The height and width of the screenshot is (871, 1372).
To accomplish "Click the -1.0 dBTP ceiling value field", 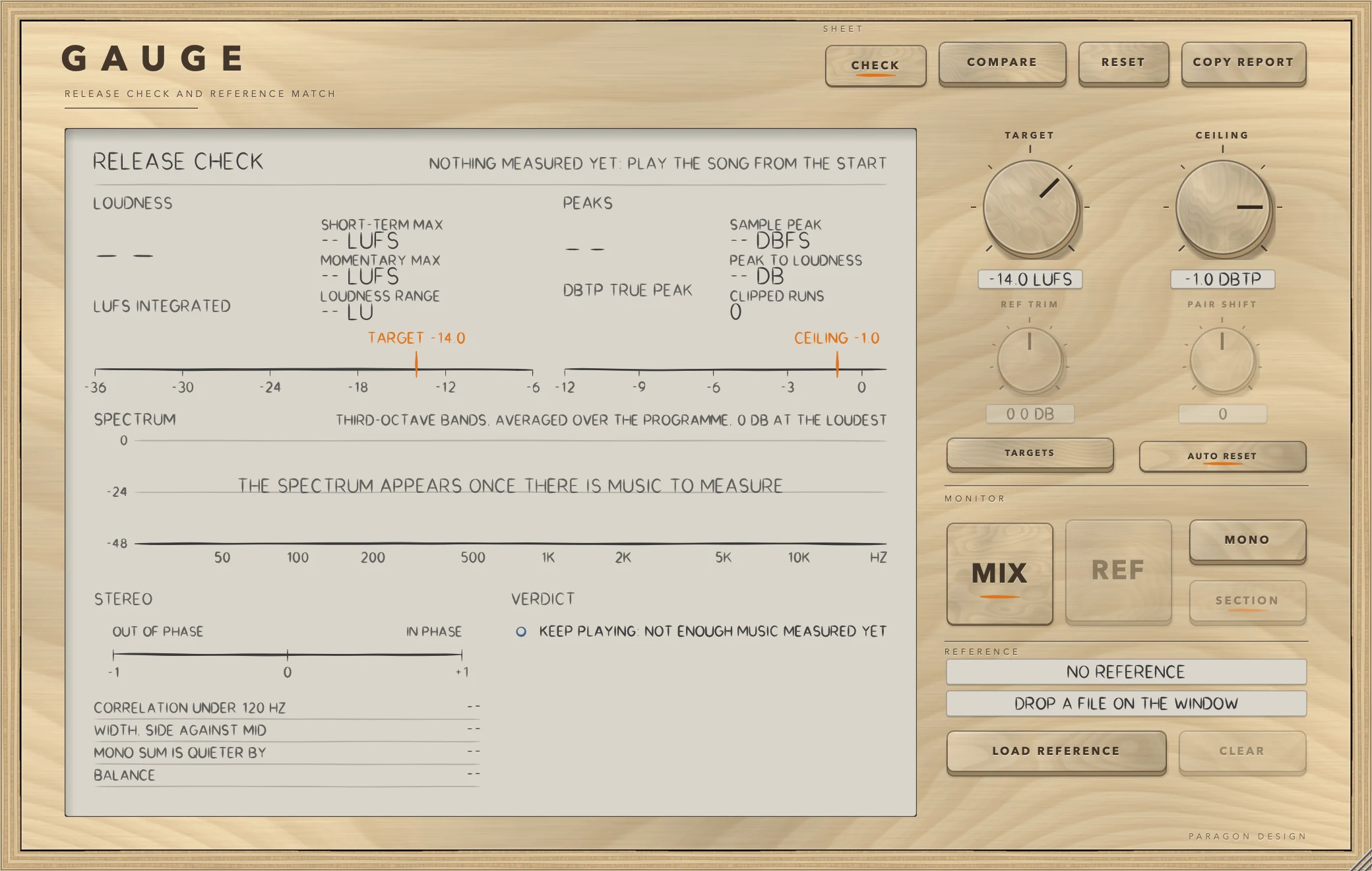I will tap(1222, 279).
